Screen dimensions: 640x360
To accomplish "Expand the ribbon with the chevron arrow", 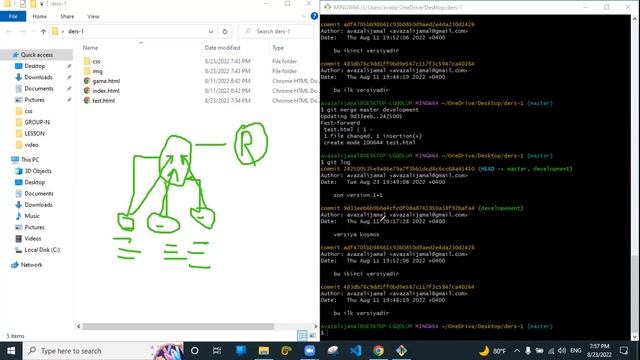I will click(x=304, y=16).
